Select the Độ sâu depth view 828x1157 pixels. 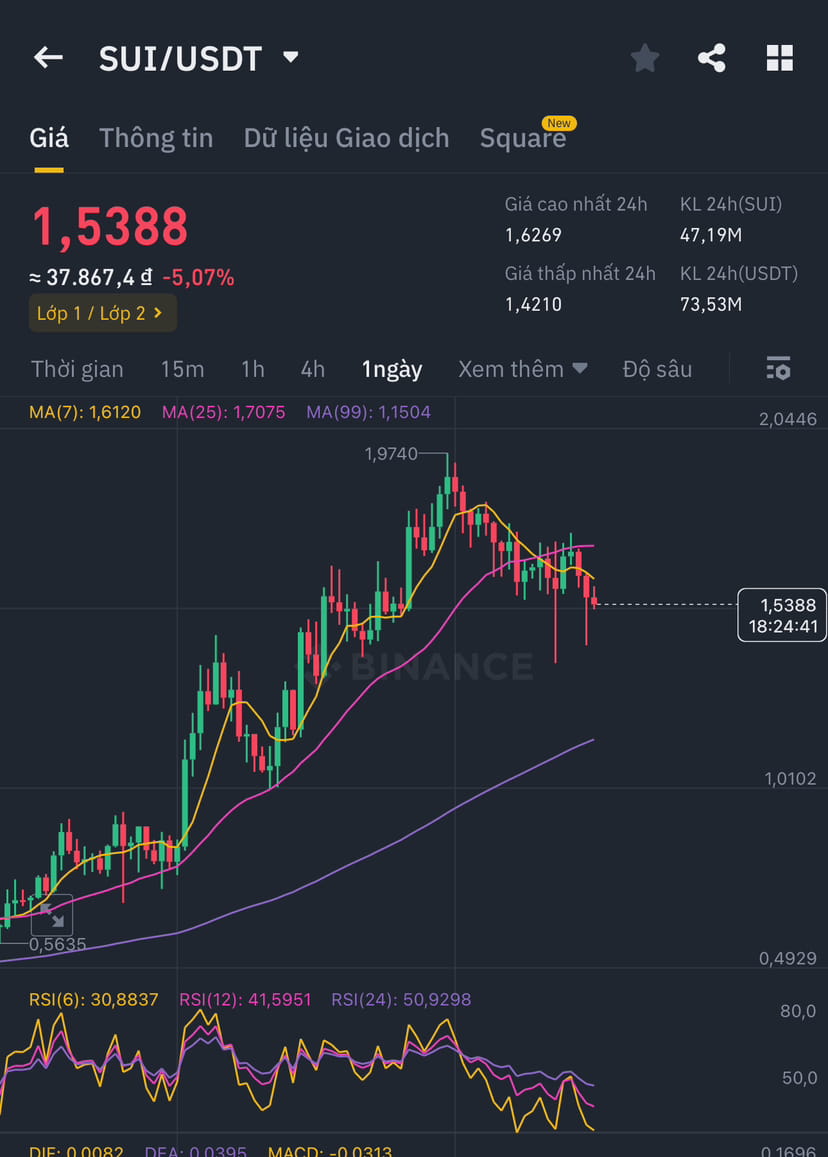pos(656,369)
